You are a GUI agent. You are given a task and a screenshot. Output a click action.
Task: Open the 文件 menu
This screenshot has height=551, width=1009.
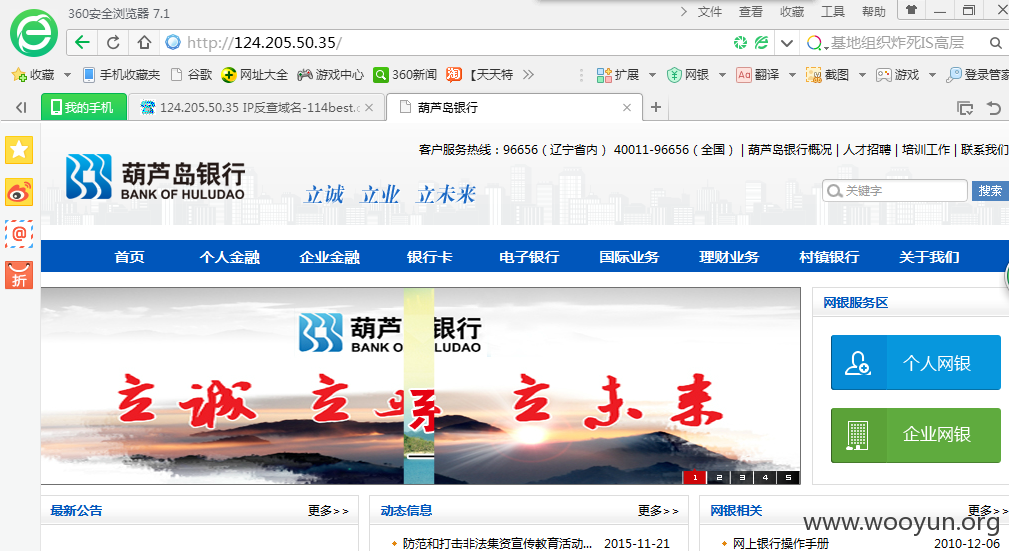click(x=710, y=12)
